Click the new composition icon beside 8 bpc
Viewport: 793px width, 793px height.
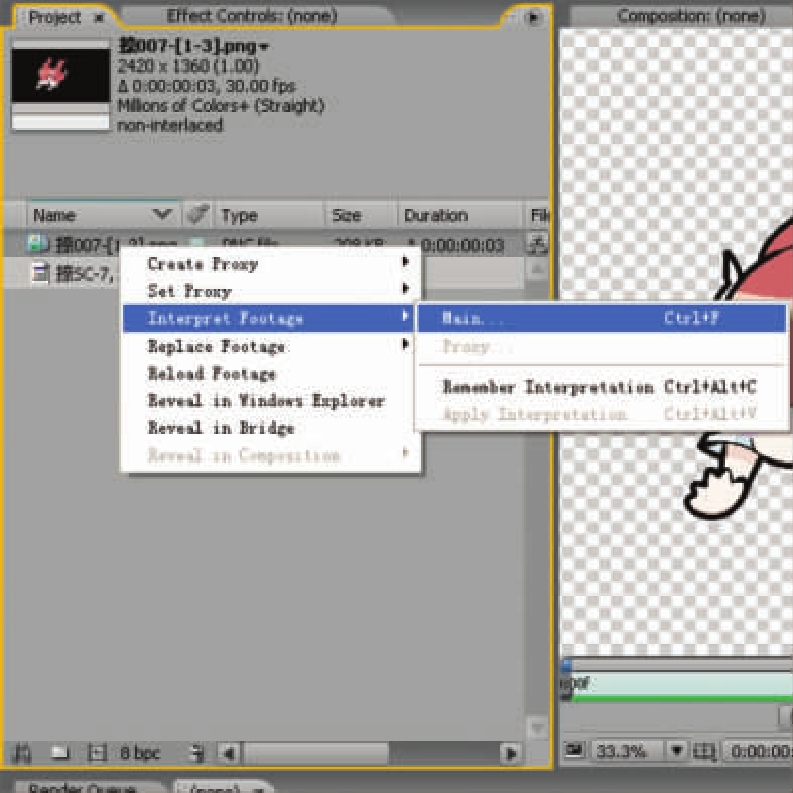pos(97,753)
